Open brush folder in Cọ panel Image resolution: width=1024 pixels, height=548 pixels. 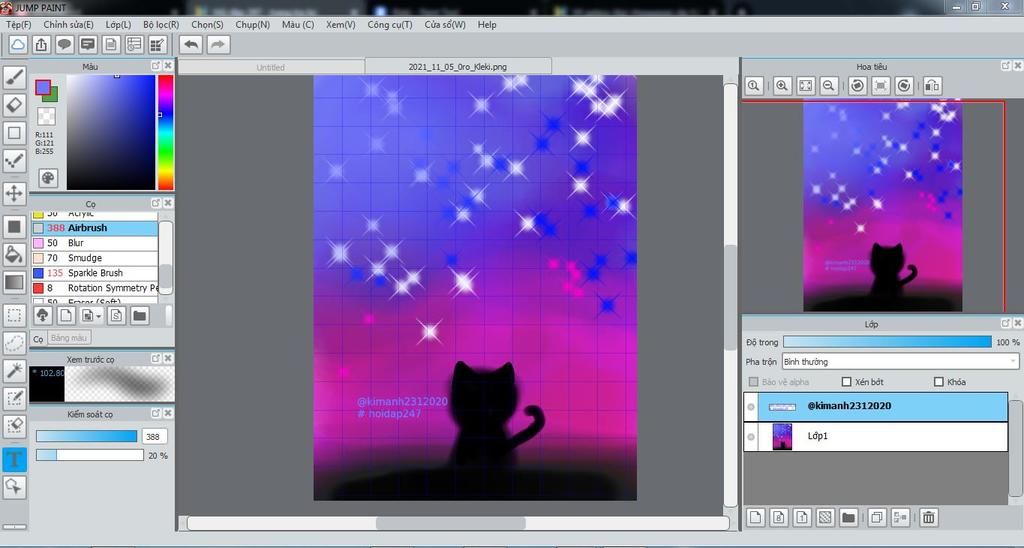(x=139, y=316)
